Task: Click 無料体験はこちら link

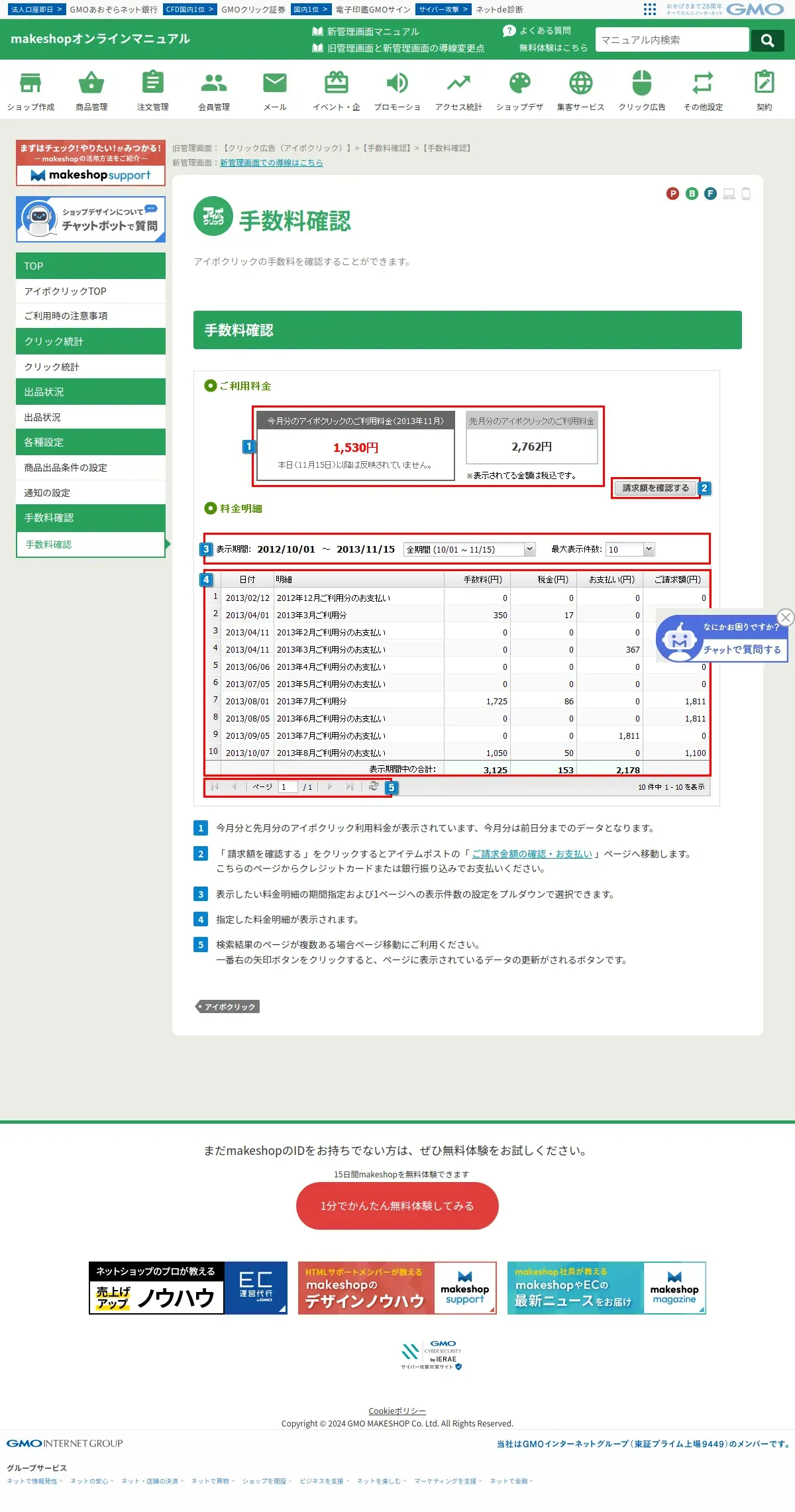Action: click(x=553, y=48)
